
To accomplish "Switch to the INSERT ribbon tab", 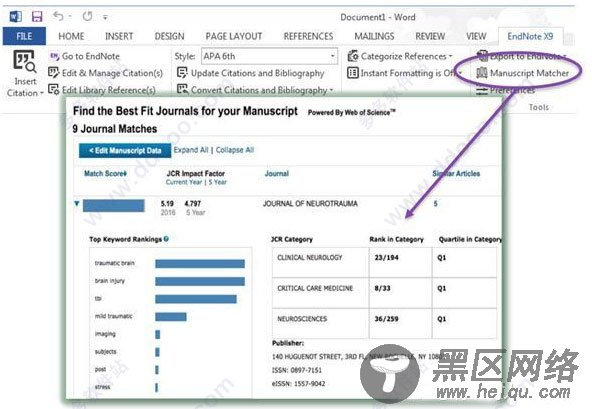I will coord(119,36).
